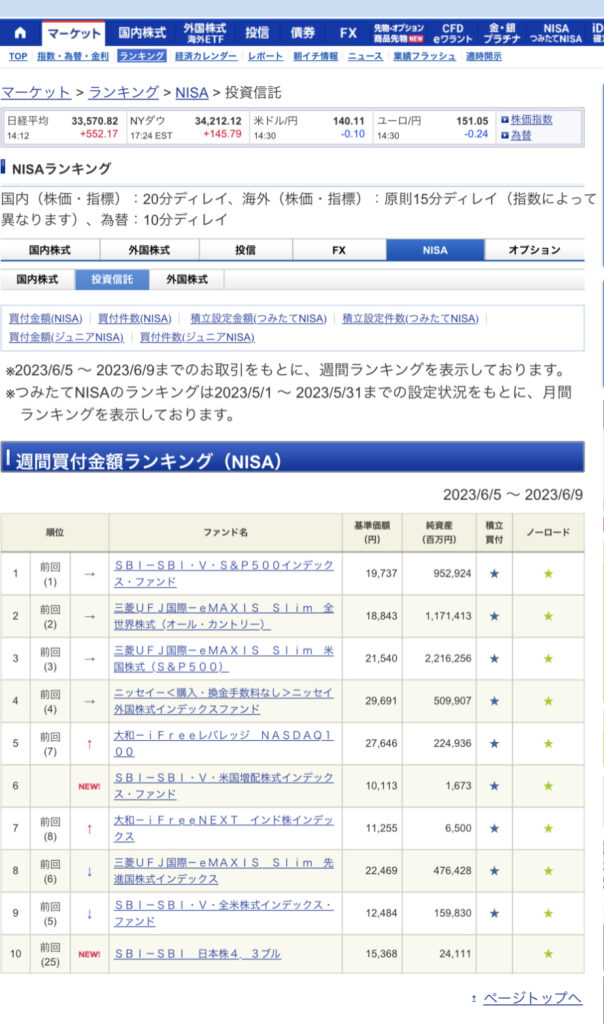This screenshot has height=1024, width=604.
Task: Open the CFD eワラント menu
Action: [453, 33]
